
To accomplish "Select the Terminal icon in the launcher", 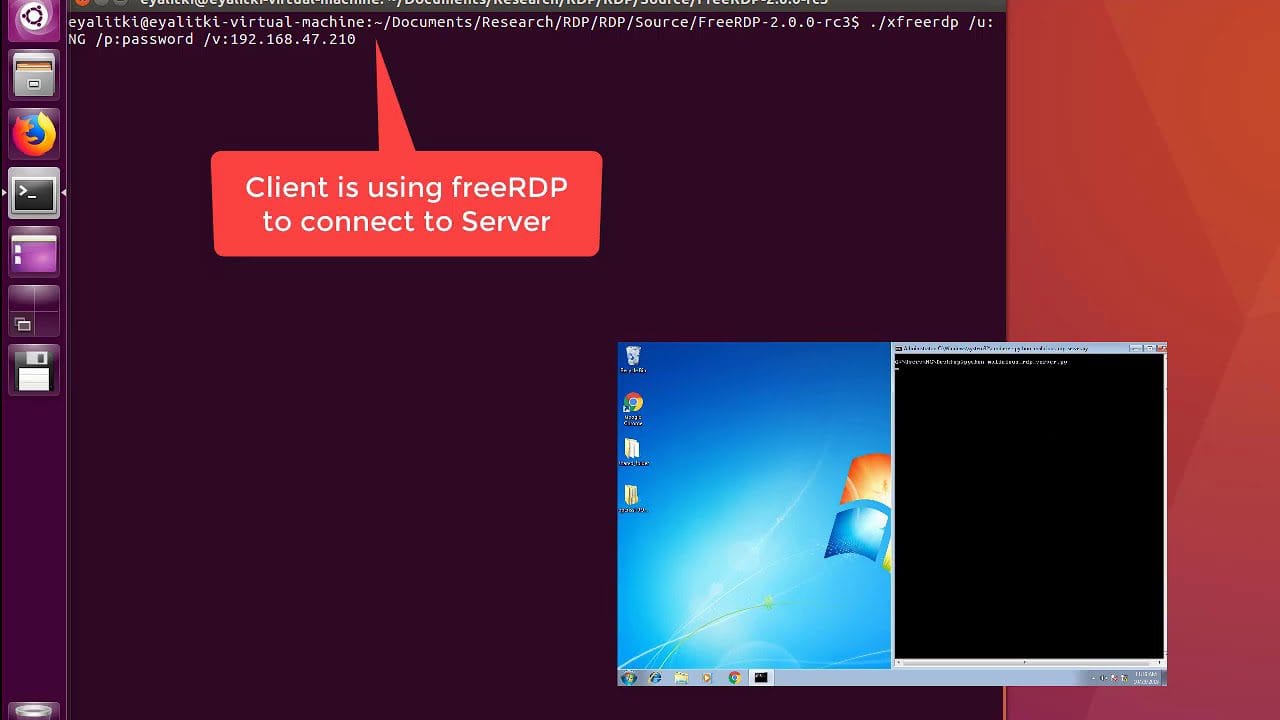I will pyautogui.click(x=34, y=193).
